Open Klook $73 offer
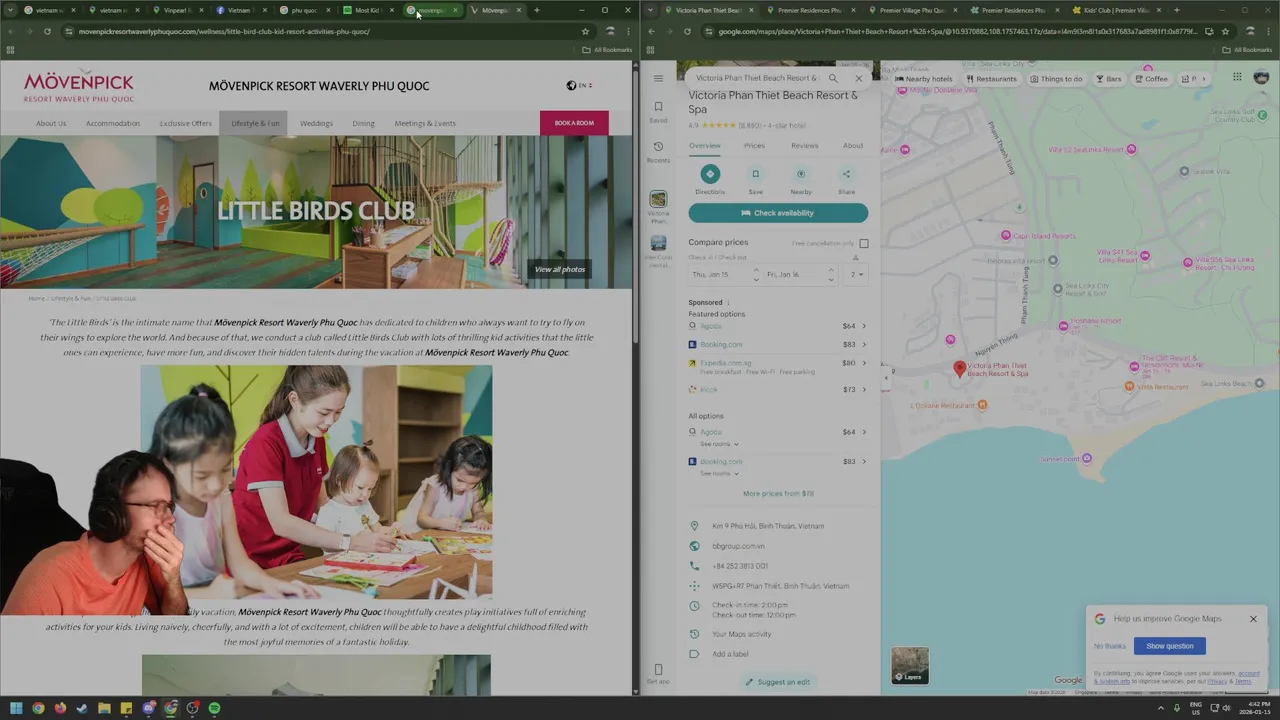The image size is (1280, 720). coord(778,389)
